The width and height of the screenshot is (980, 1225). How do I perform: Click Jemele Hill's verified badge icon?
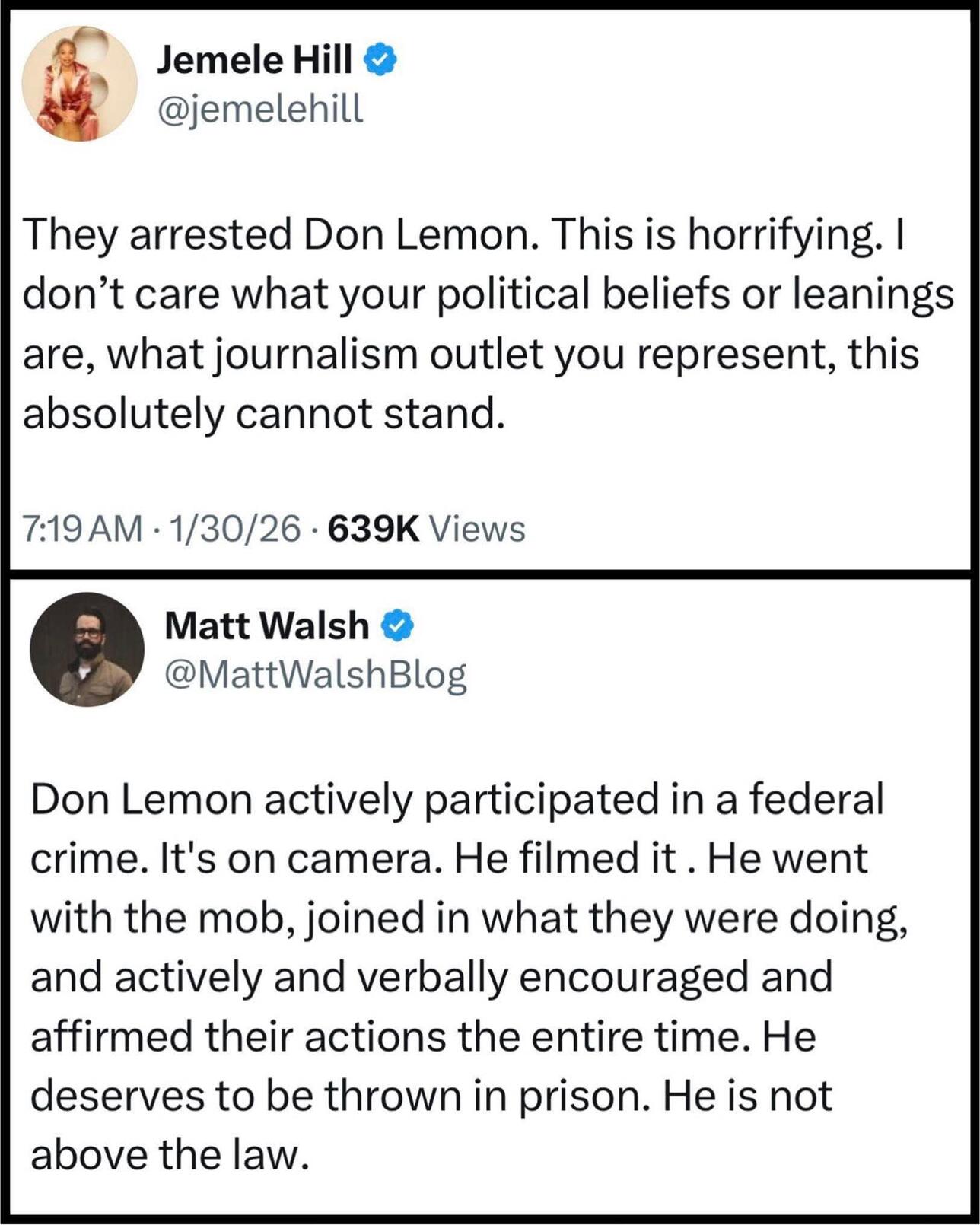tap(381, 60)
